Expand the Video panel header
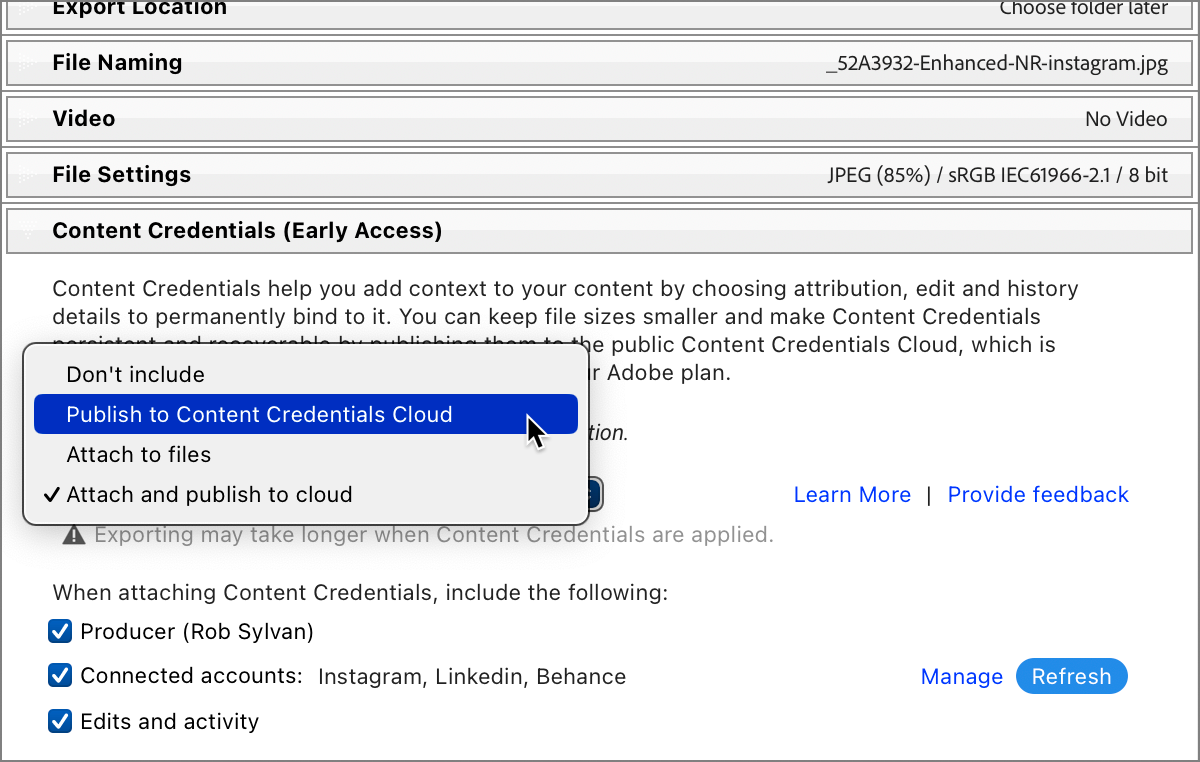The width and height of the screenshot is (1200, 762). tap(84, 119)
